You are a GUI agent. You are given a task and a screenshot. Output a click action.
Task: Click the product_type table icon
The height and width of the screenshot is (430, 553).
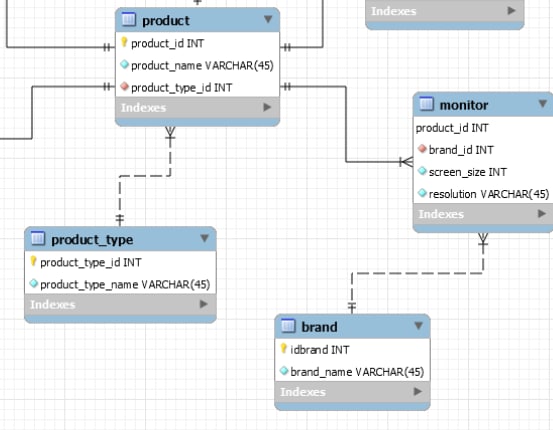(38, 238)
